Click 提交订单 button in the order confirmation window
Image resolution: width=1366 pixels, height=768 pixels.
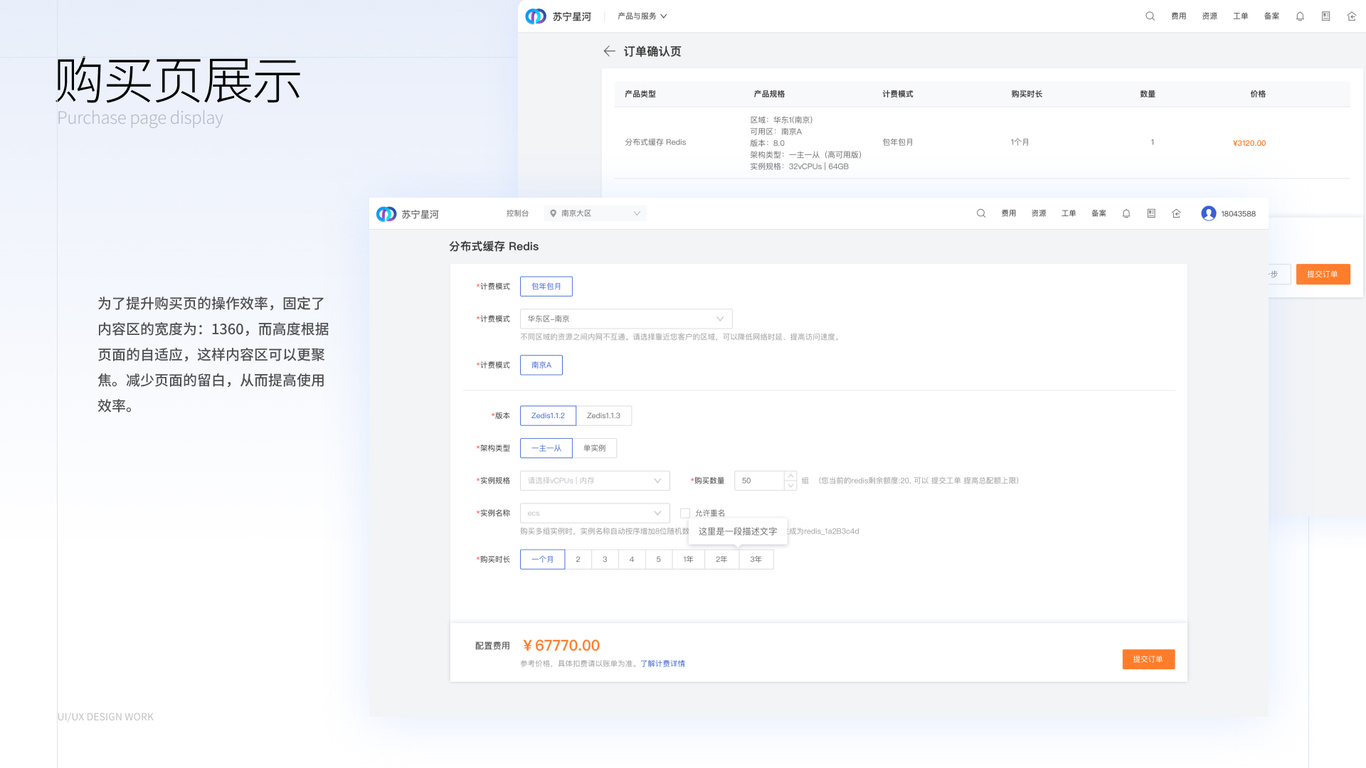click(x=1323, y=274)
